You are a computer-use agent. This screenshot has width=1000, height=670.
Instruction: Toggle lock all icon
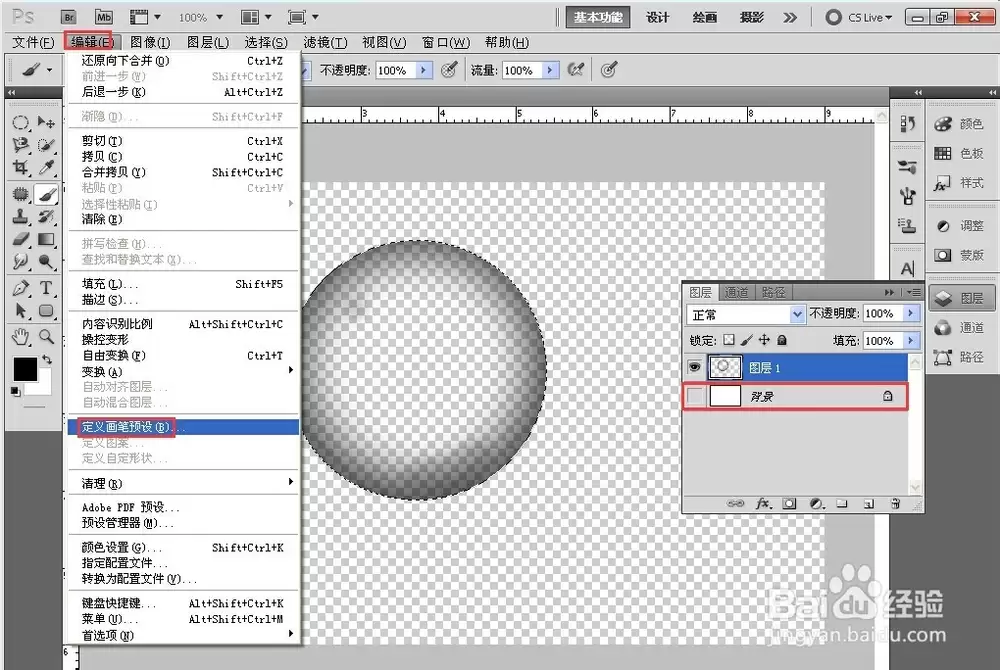point(782,340)
